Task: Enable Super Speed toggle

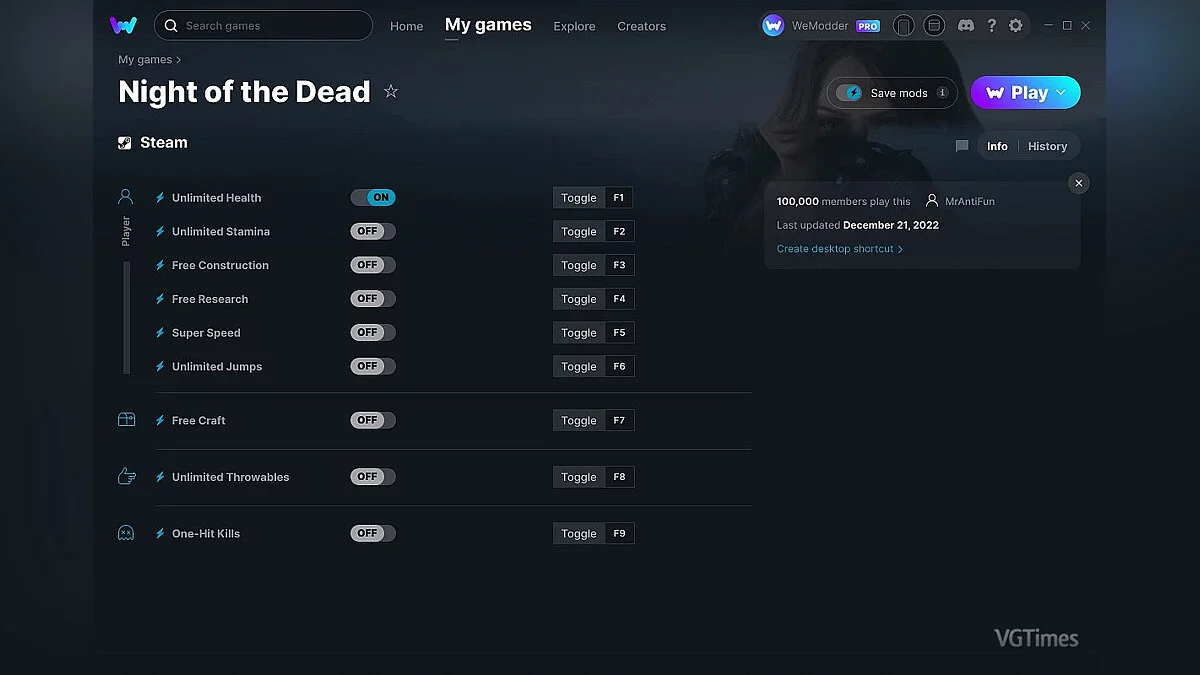Action: pos(373,333)
